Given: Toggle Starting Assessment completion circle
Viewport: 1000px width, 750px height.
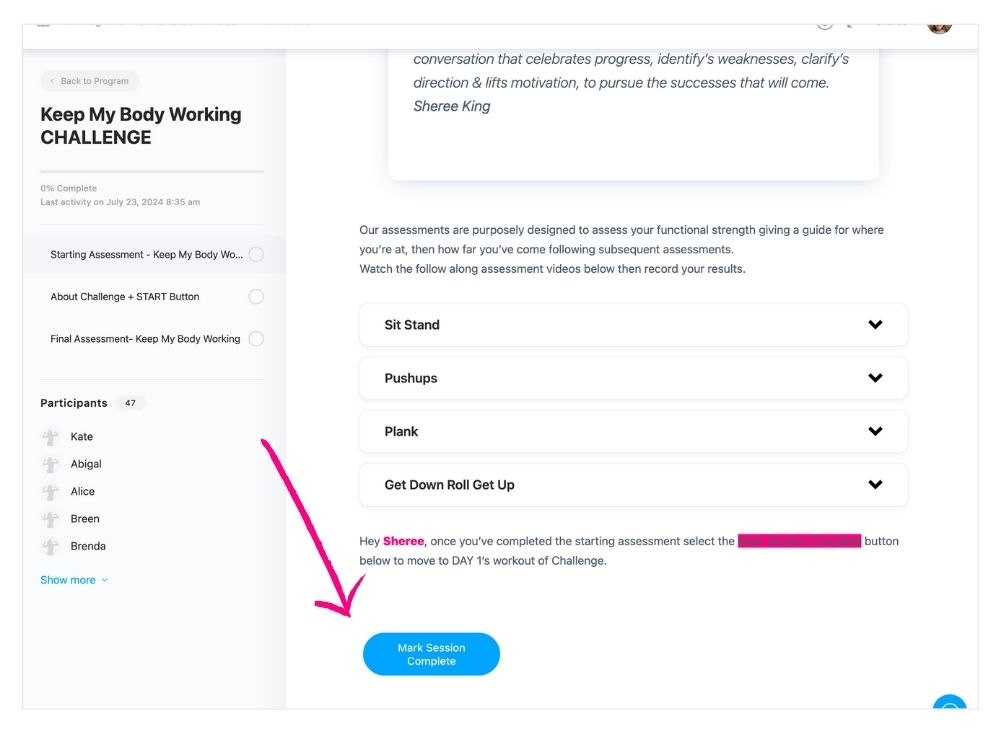Looking at the screenshot, I should click(x=256, y=255).
